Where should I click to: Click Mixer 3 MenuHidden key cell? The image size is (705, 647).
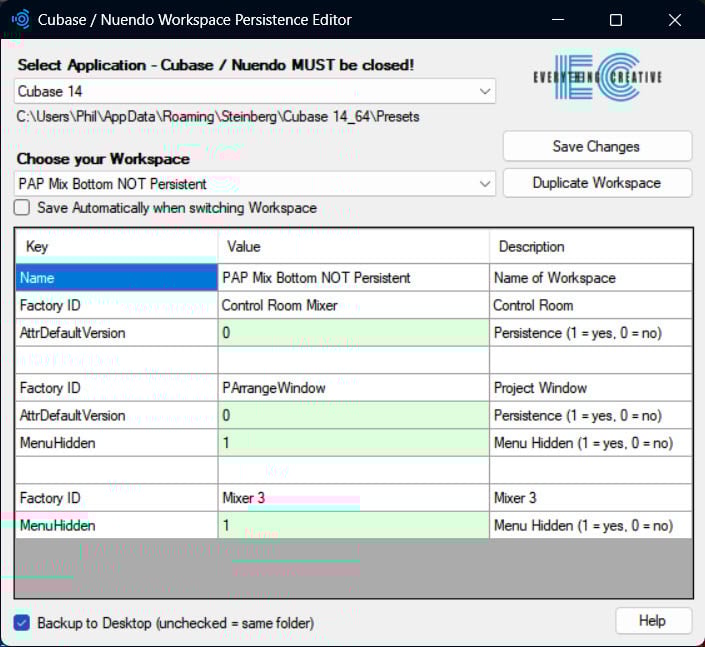coord(117,525)
